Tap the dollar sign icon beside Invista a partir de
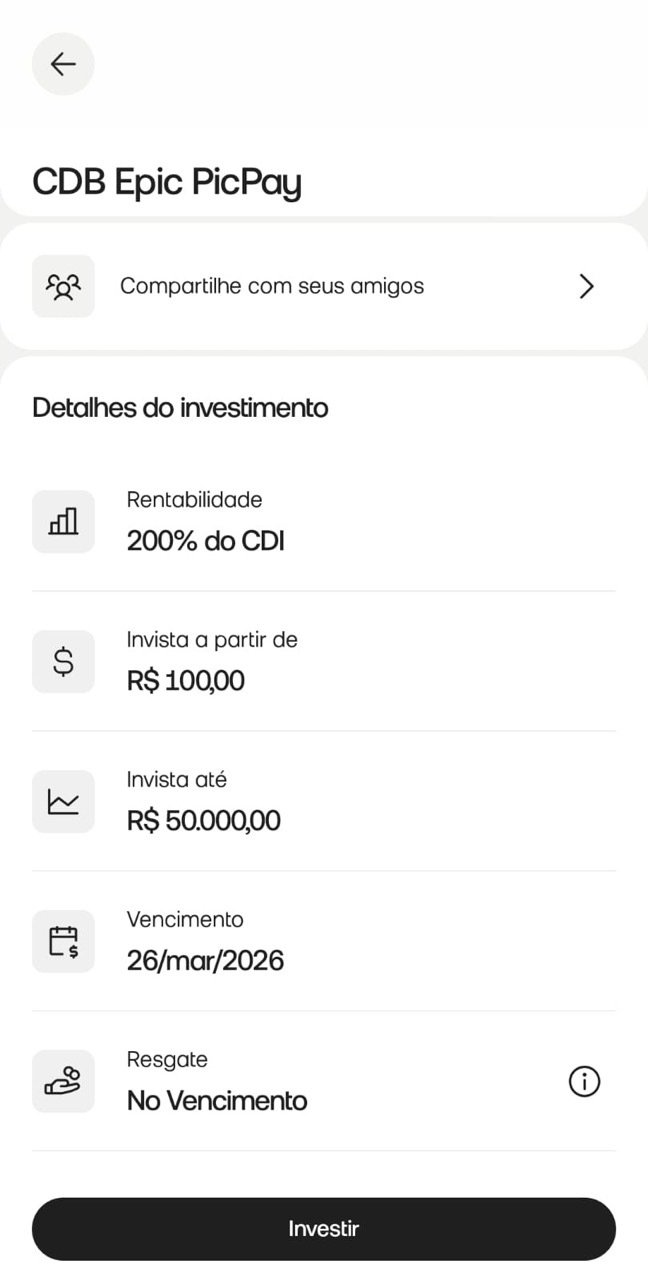This screenshot has height=1280, width=648. tap(63, 661)
